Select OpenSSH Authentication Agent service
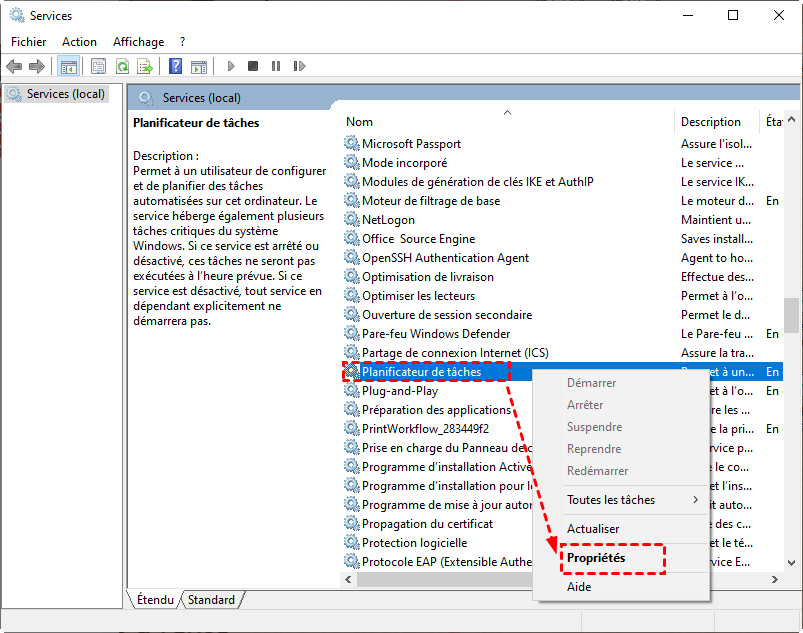The width and height of the screenshot is (803, 633). tap(446, 258)
